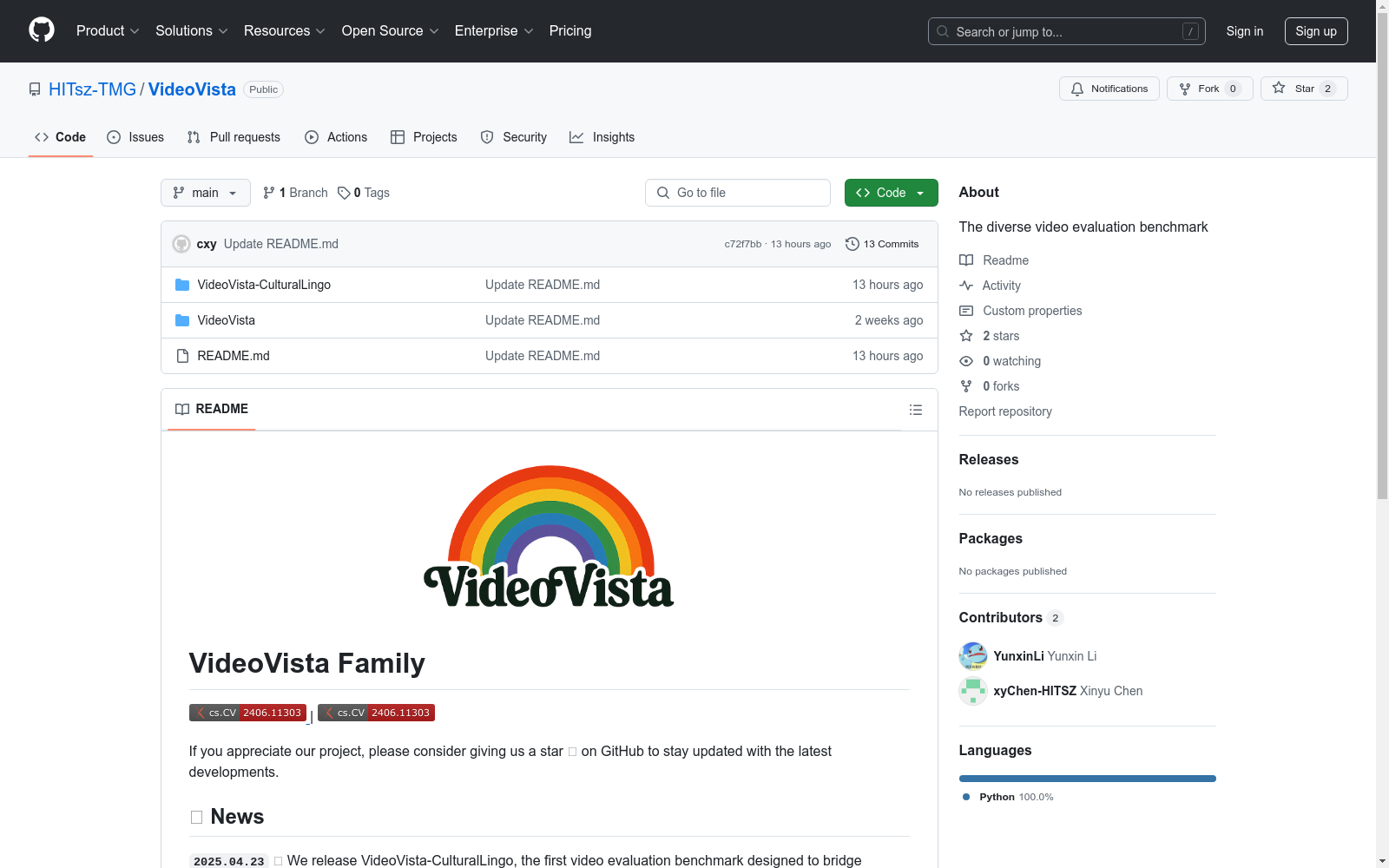Click Report repository link
This screenshot has width=1389, height=868.
click(x=1005, y=411)
